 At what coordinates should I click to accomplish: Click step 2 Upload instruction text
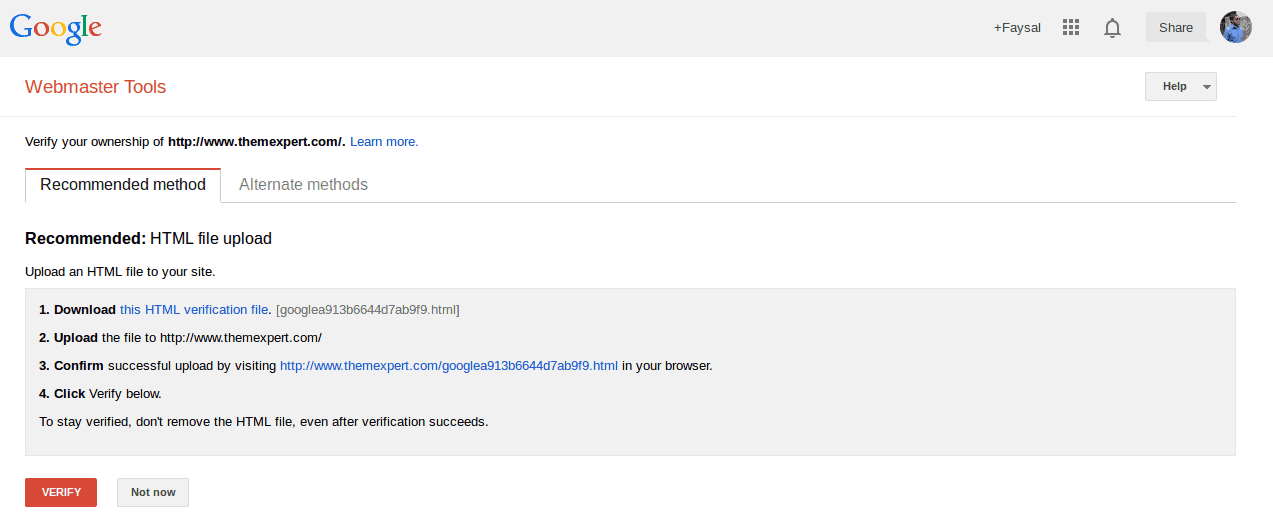[x=180, y=338]
